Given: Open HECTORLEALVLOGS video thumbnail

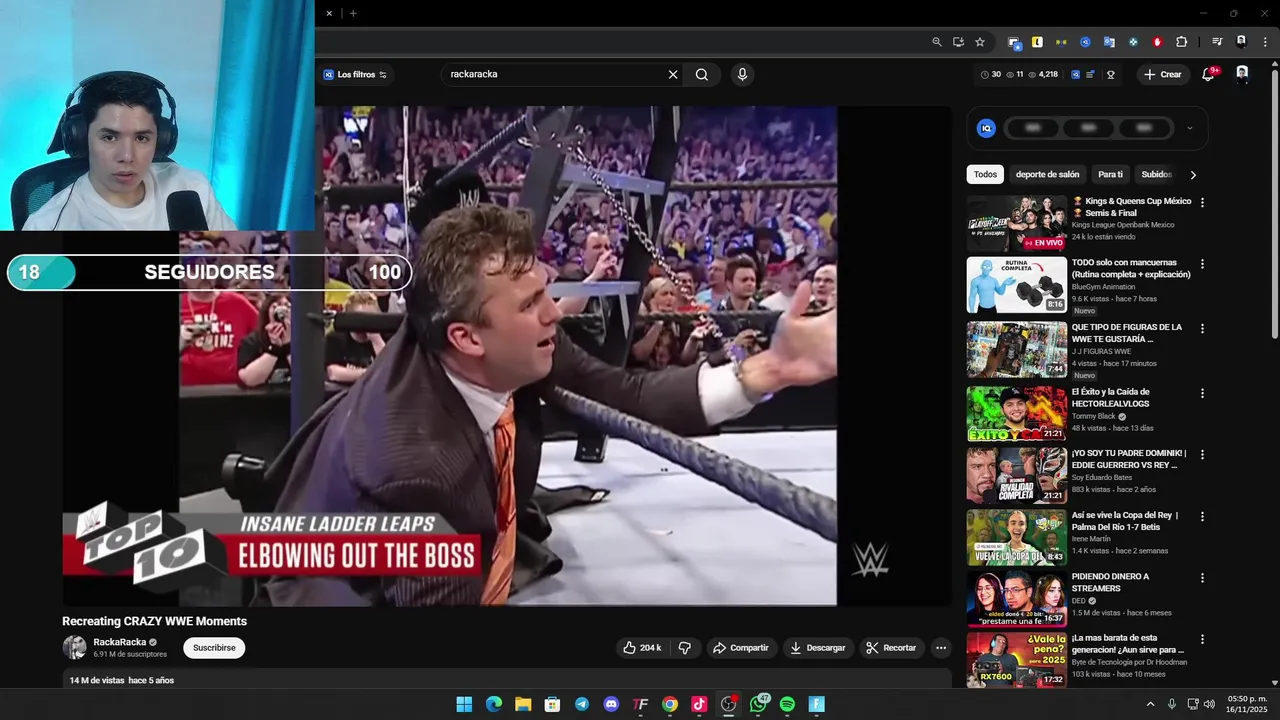Looking at the screenshot, I should (x=1016, y=414).
